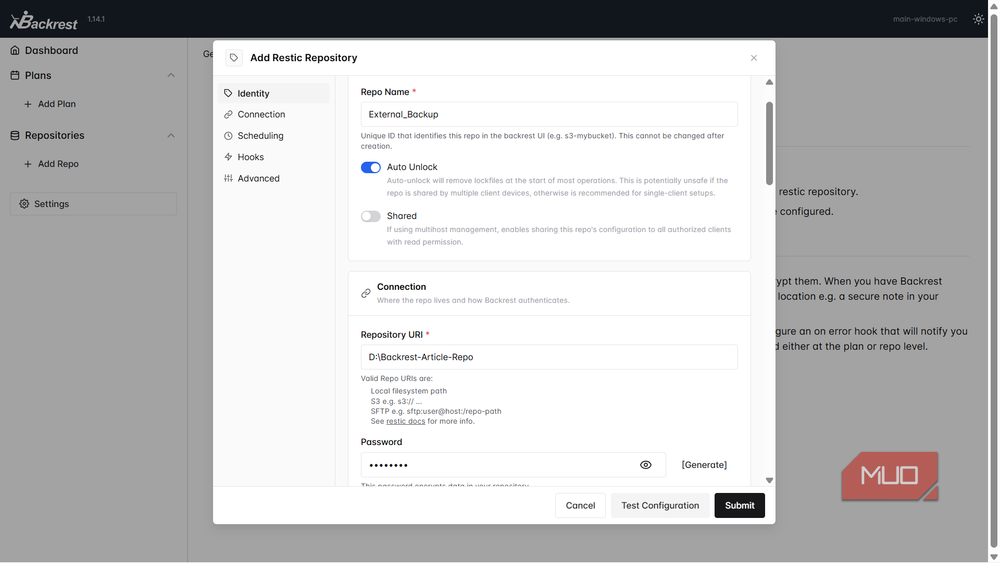1000x563 pixels.
Task: Click the dialog scrollbar down arrow
Action: point(769,481)
